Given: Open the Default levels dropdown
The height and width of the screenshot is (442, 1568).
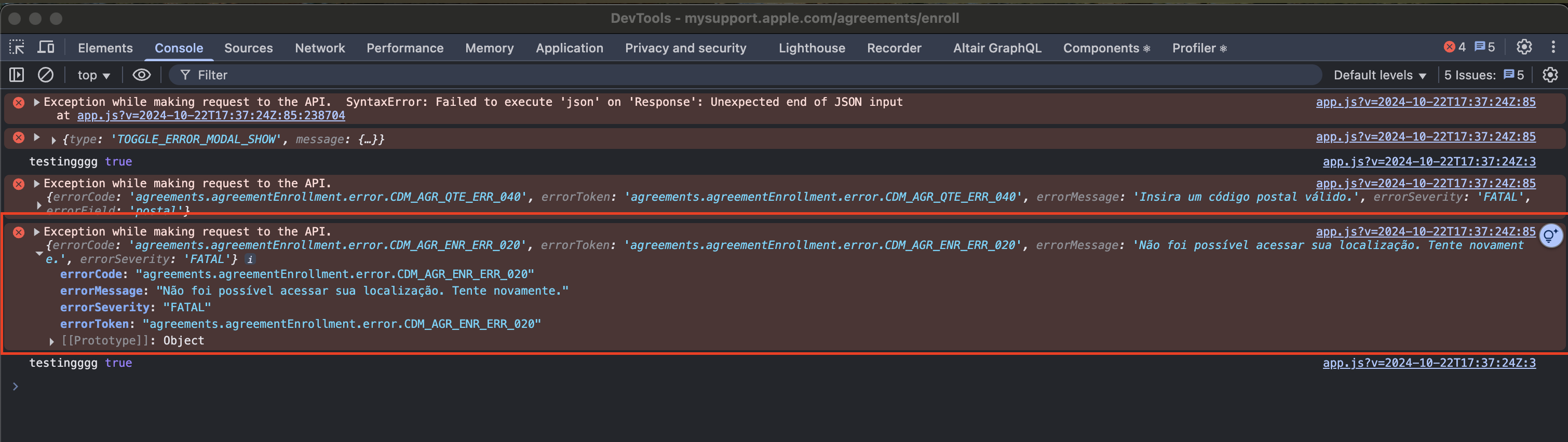Looking at the screenshot, I should 1380,75.
